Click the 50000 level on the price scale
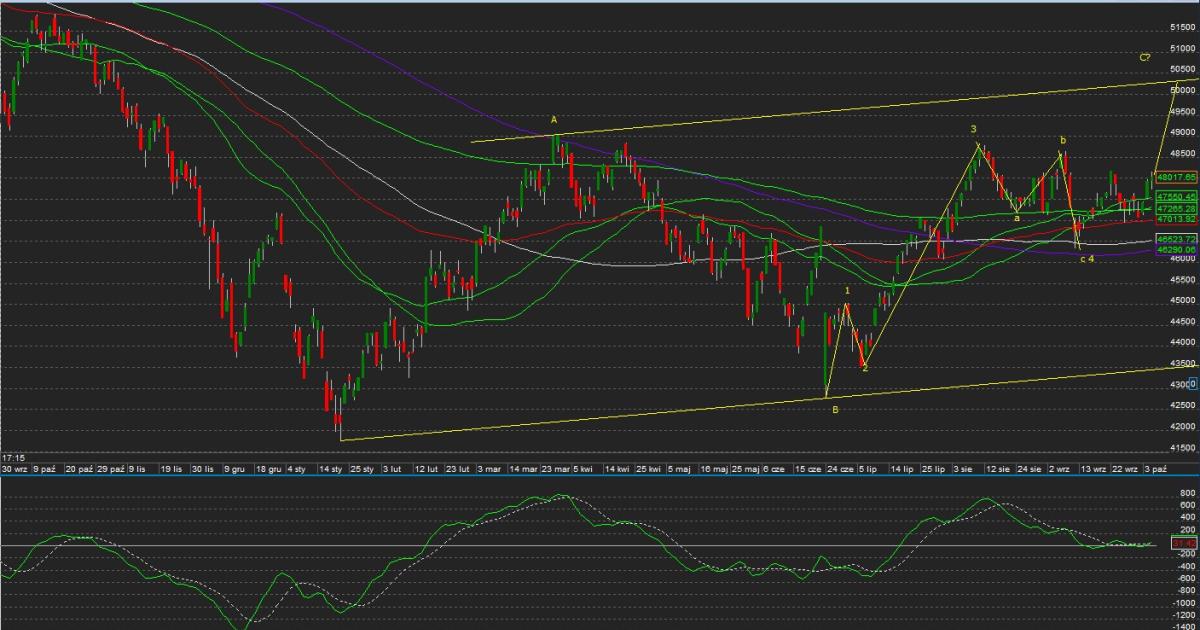The width and height of the screenshot is (1200, 630). pos(1183,90)
